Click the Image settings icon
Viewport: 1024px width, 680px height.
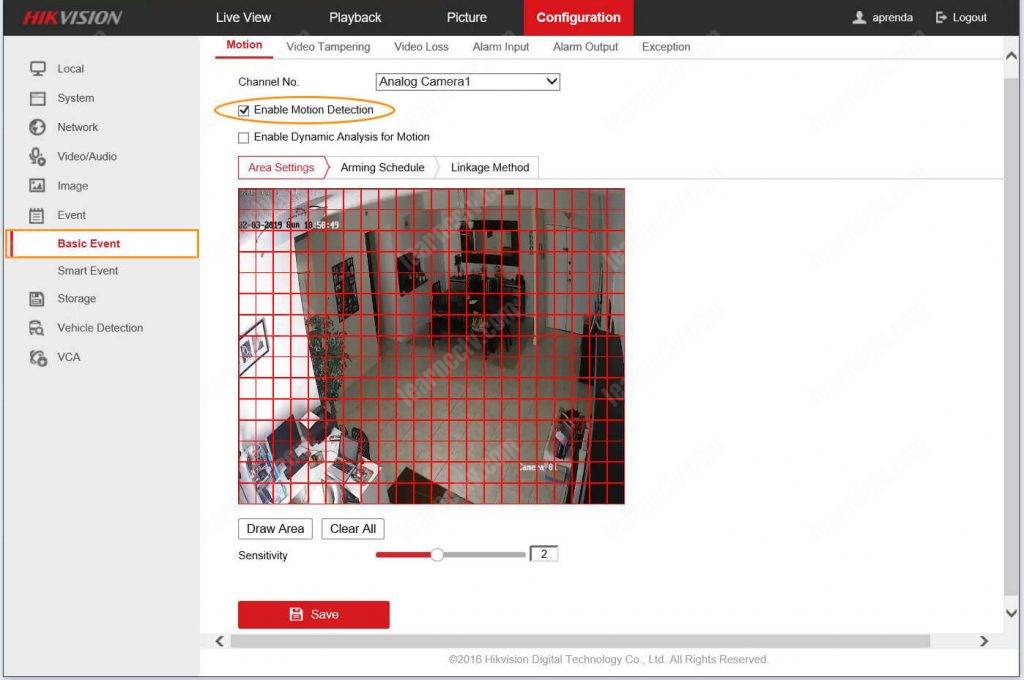(x=36, y=185)
